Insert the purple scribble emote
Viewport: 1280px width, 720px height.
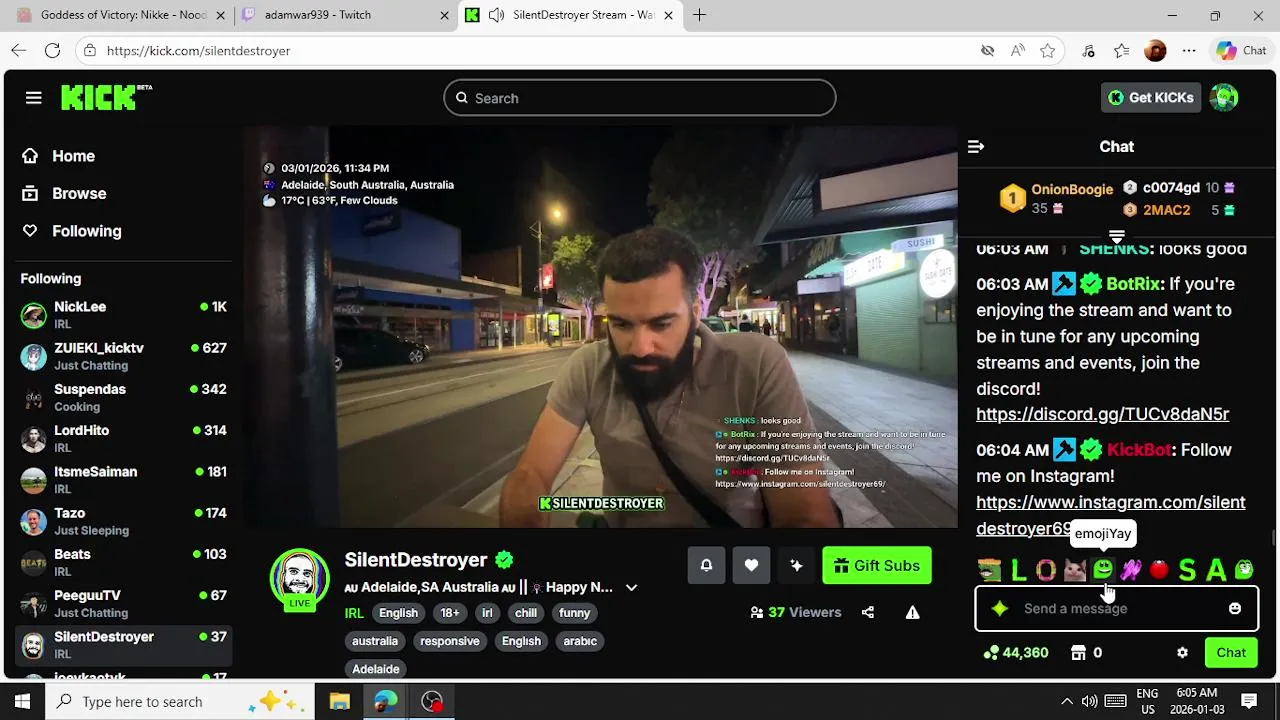[1131, 570]
